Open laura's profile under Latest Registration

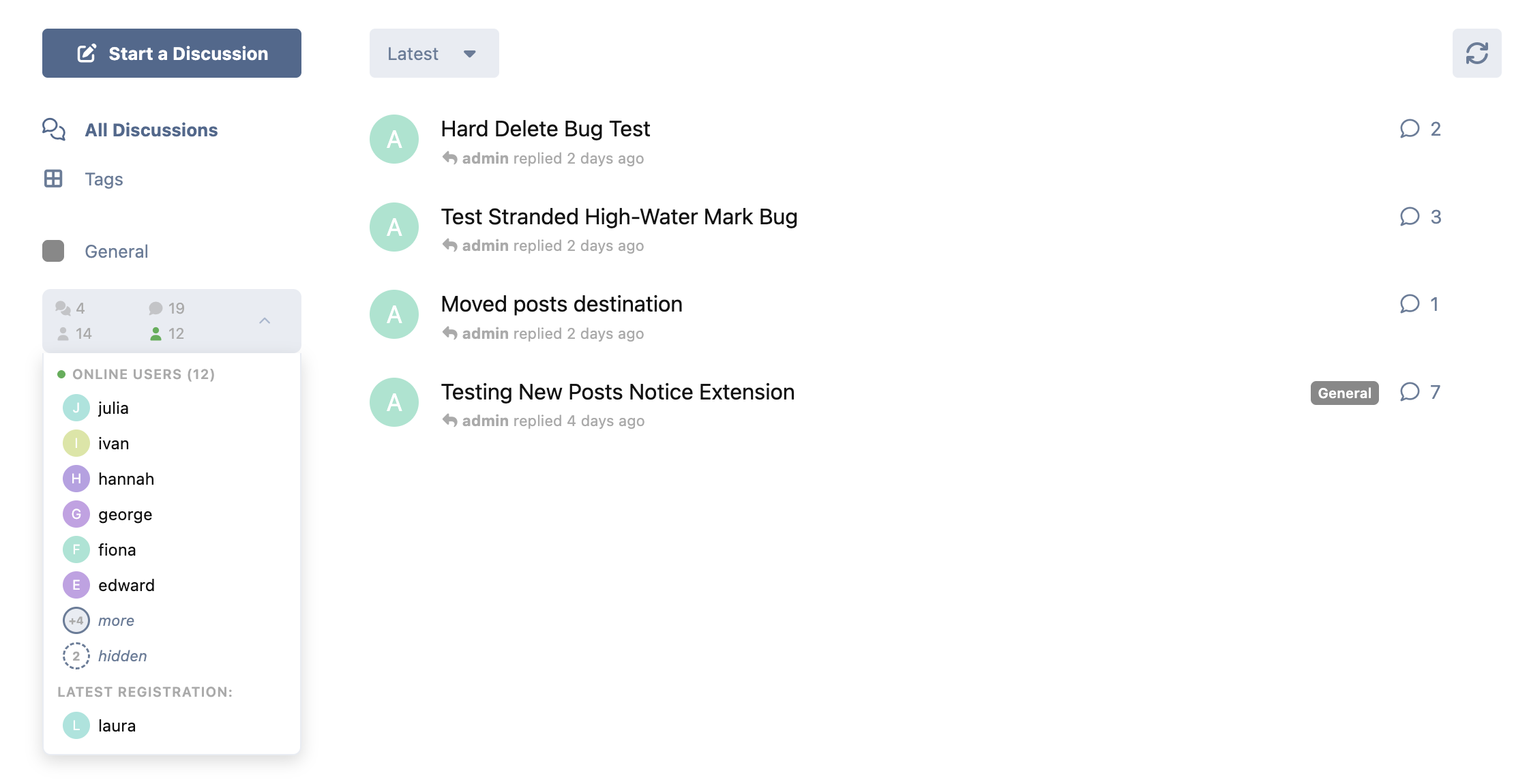click(117, 725)
